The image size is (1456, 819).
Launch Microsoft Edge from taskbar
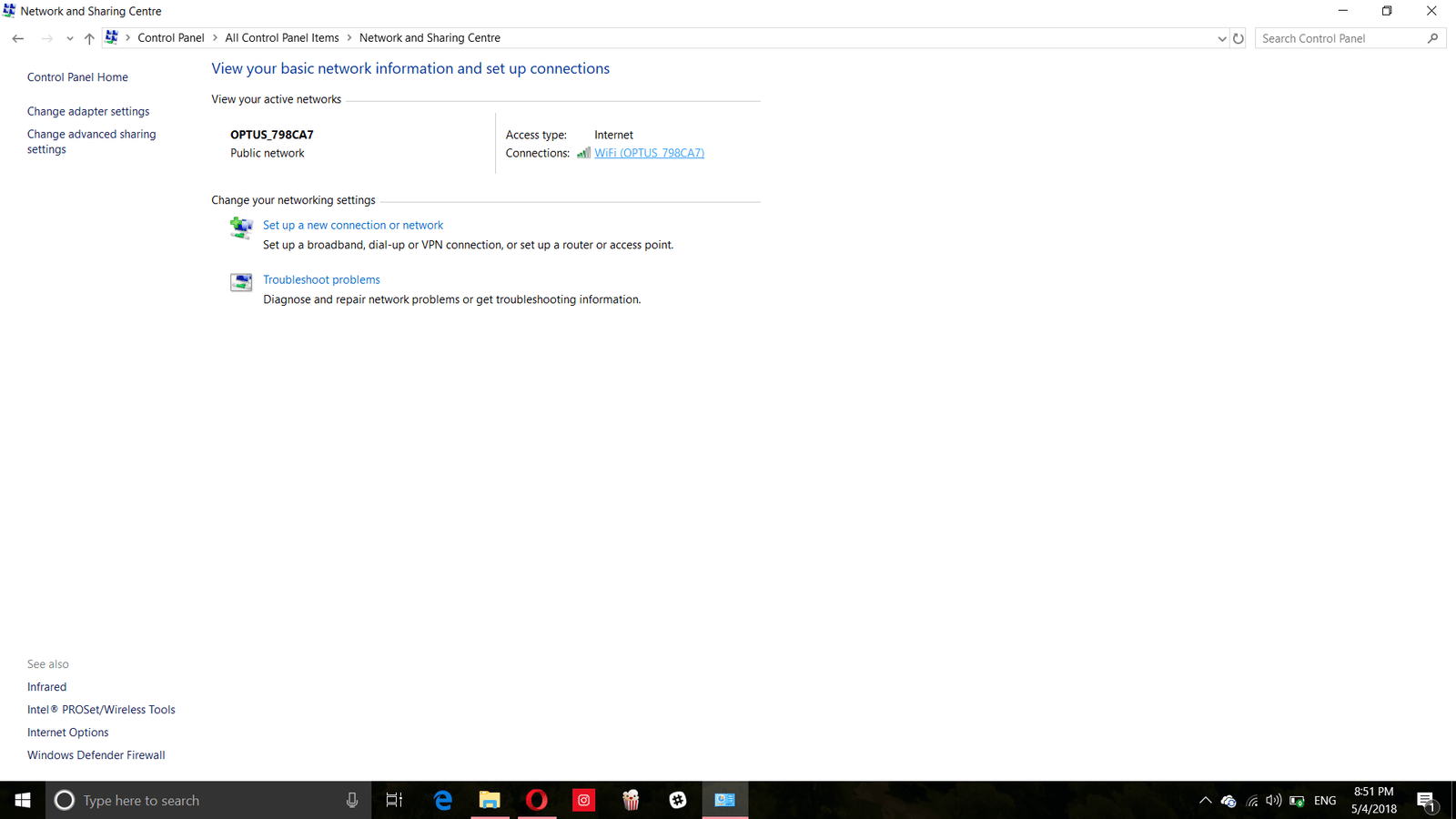click(442, 800)
